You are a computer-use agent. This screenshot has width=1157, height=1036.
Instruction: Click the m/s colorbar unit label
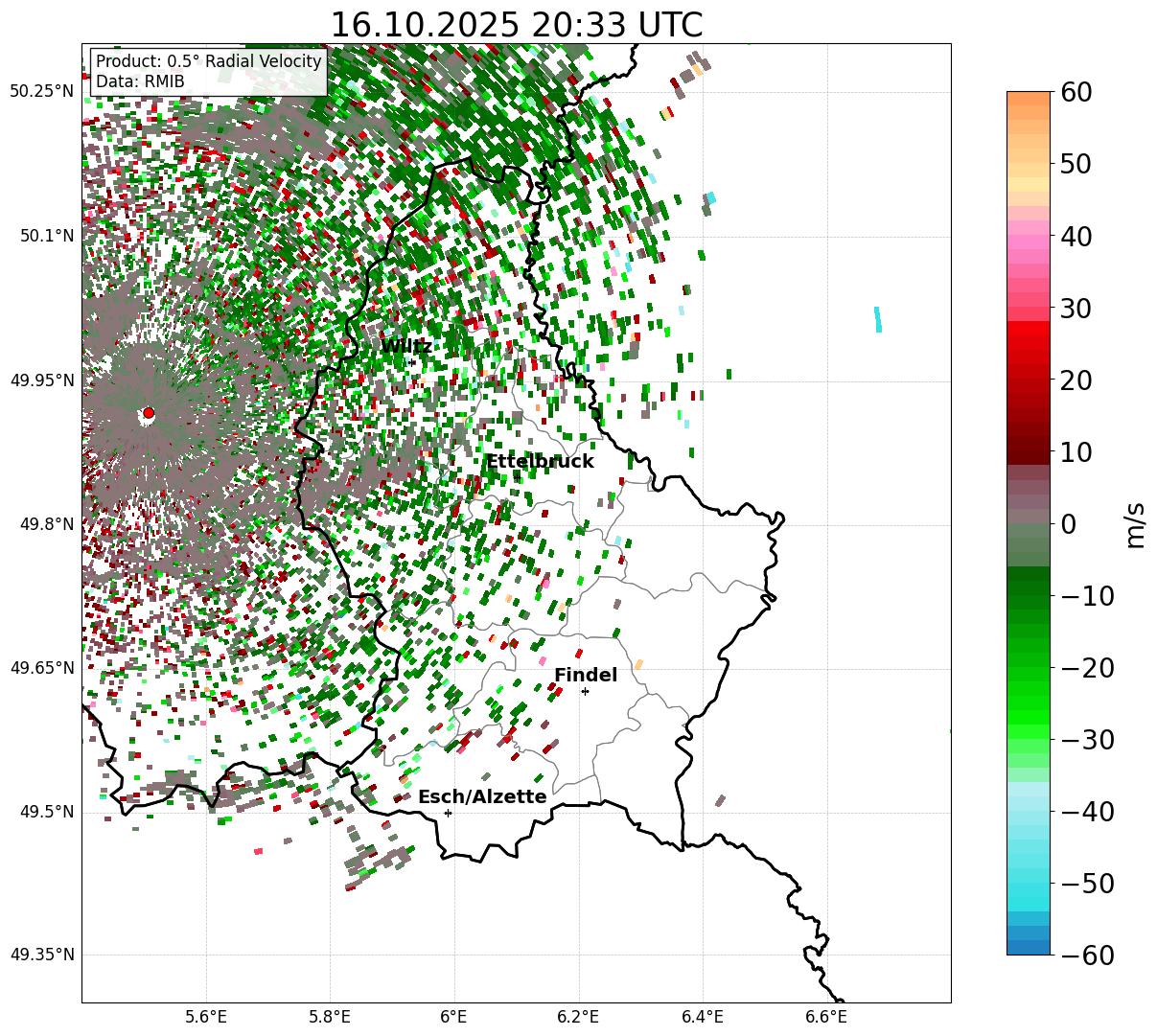click(1136, 524)
